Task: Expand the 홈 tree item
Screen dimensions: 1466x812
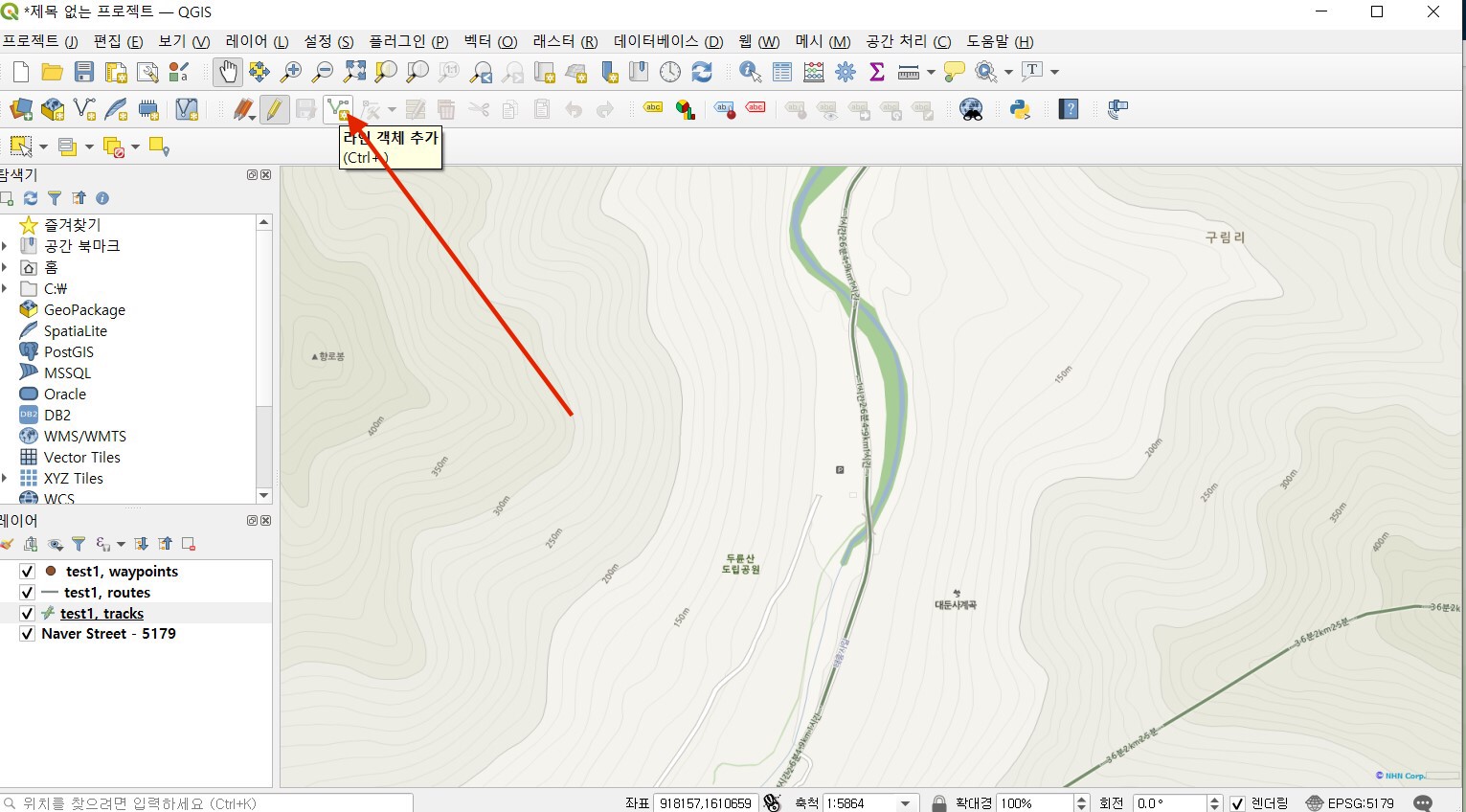Action: coord(5,267)
